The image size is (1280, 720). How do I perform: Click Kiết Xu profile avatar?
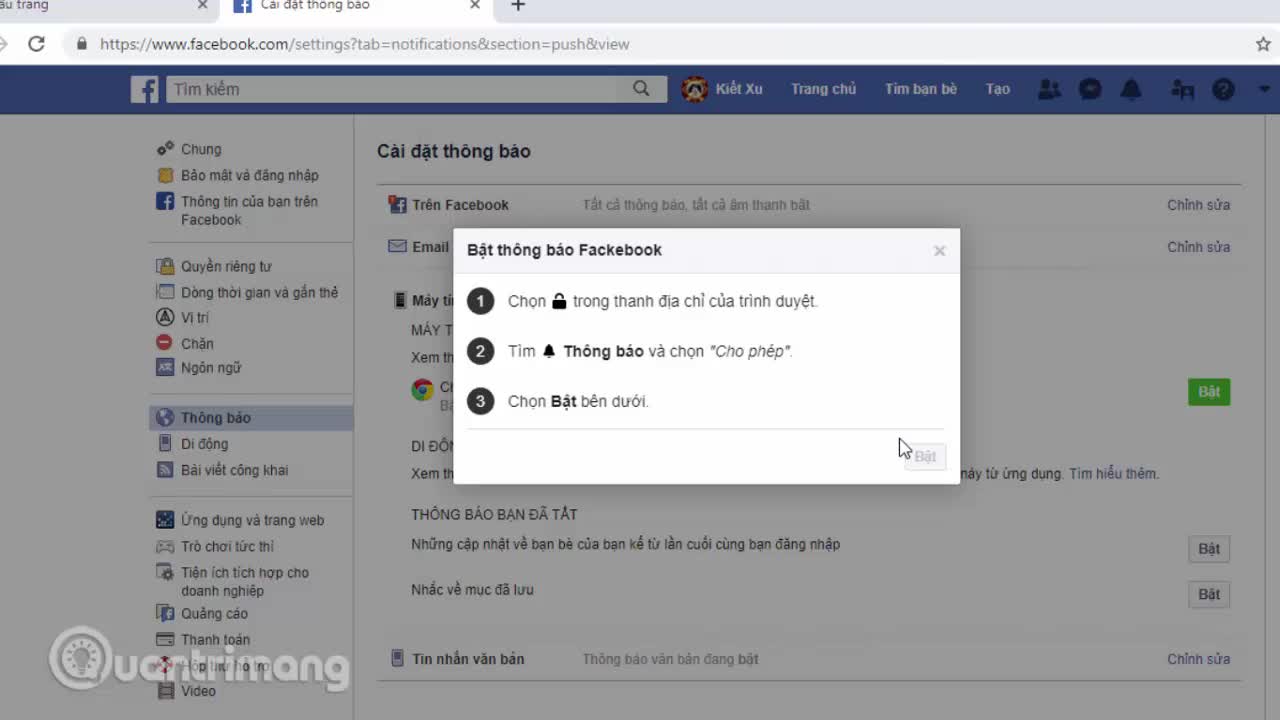coord(694,89)
